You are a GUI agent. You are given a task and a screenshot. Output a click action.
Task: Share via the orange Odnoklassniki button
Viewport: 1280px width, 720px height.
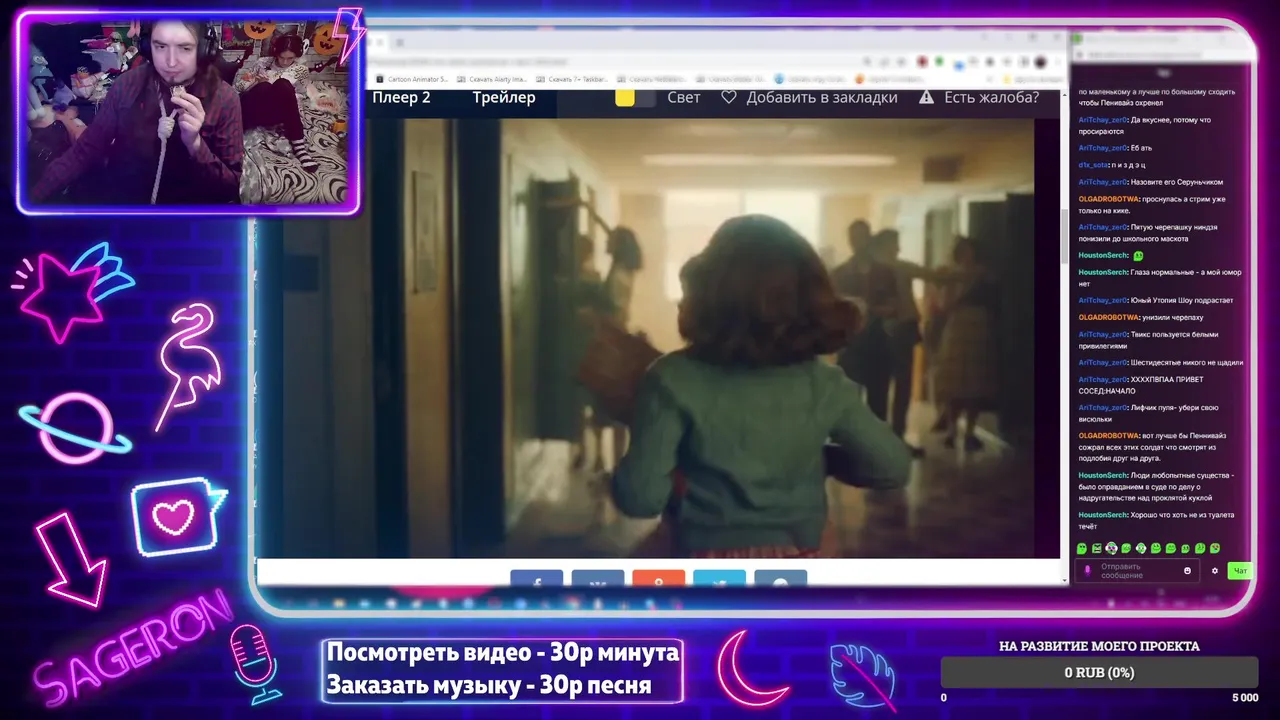tap(659, 580)
